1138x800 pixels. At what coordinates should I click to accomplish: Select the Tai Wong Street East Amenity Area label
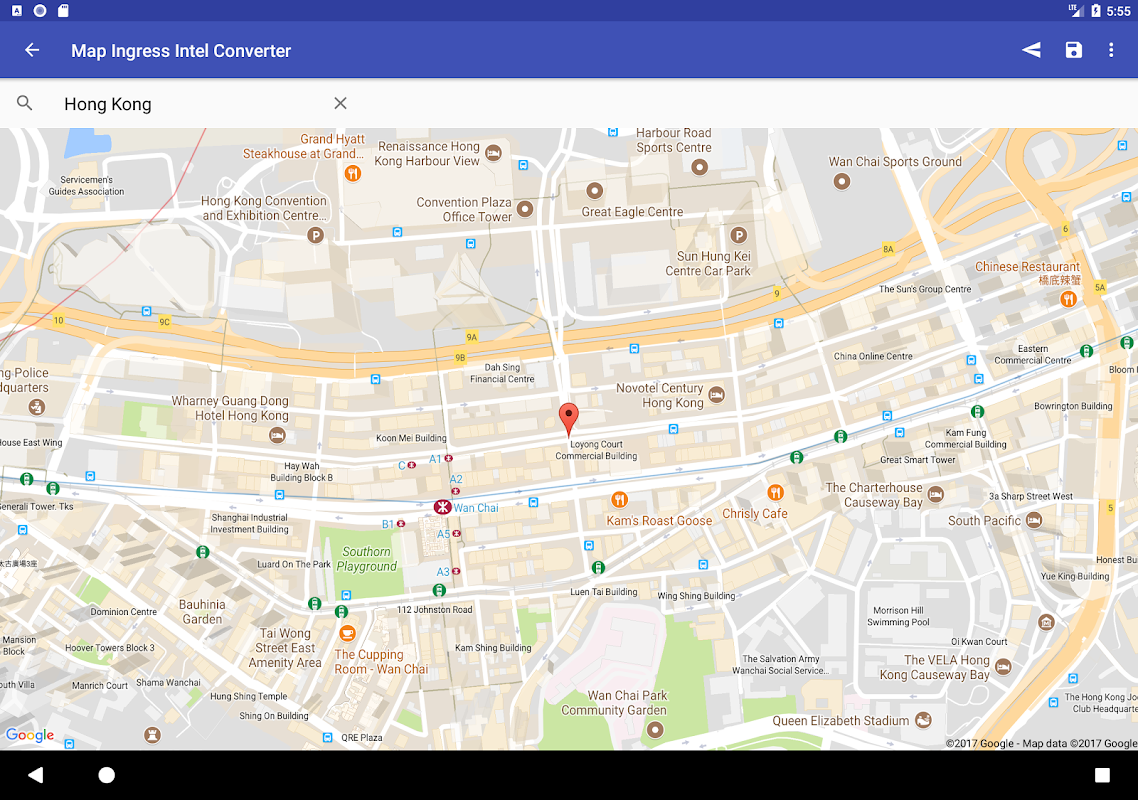pyautogui.click(x=285, y=648)
